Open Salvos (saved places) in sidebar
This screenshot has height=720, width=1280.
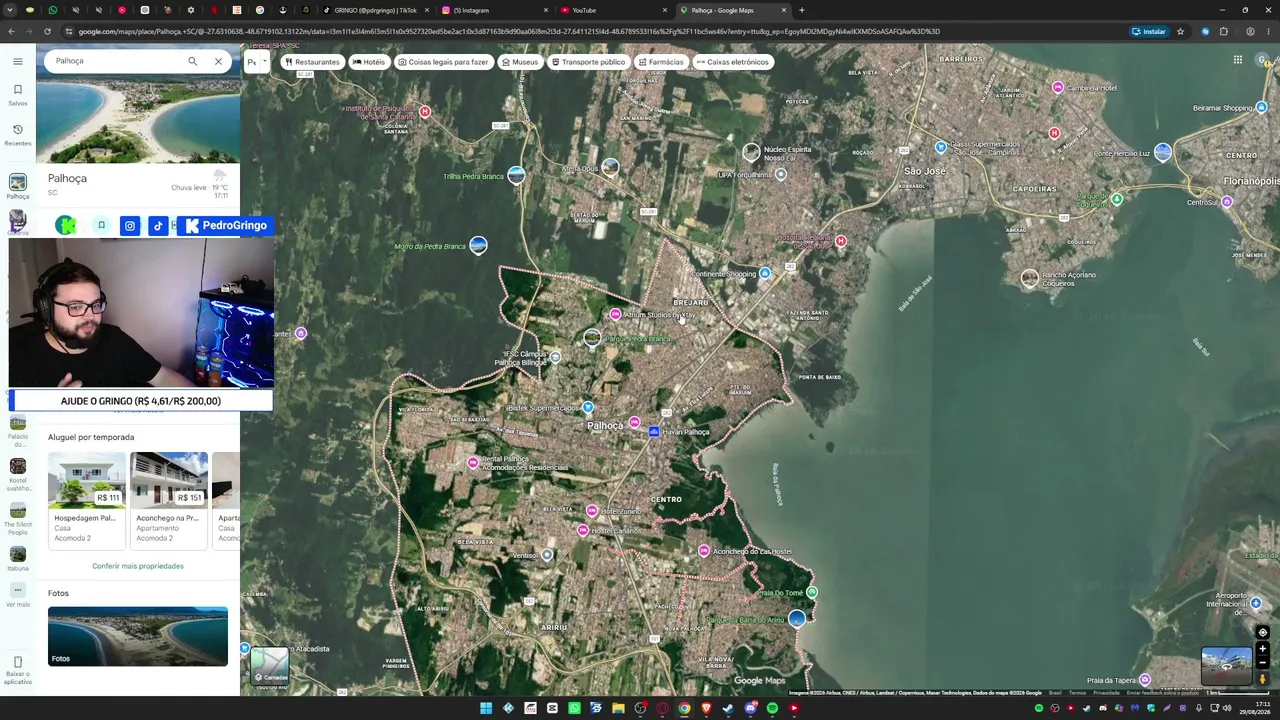click(18, 95)
